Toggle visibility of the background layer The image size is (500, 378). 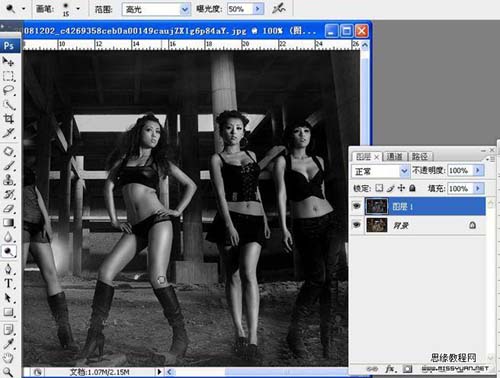pos(357,225)
